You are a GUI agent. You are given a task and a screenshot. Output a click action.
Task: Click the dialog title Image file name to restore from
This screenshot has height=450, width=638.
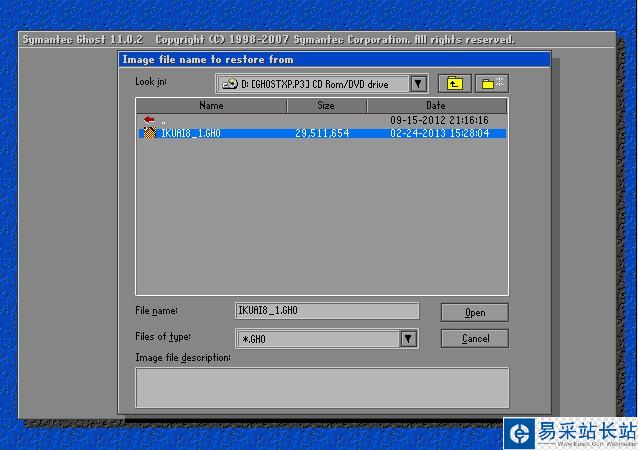[x=208, y=59]
